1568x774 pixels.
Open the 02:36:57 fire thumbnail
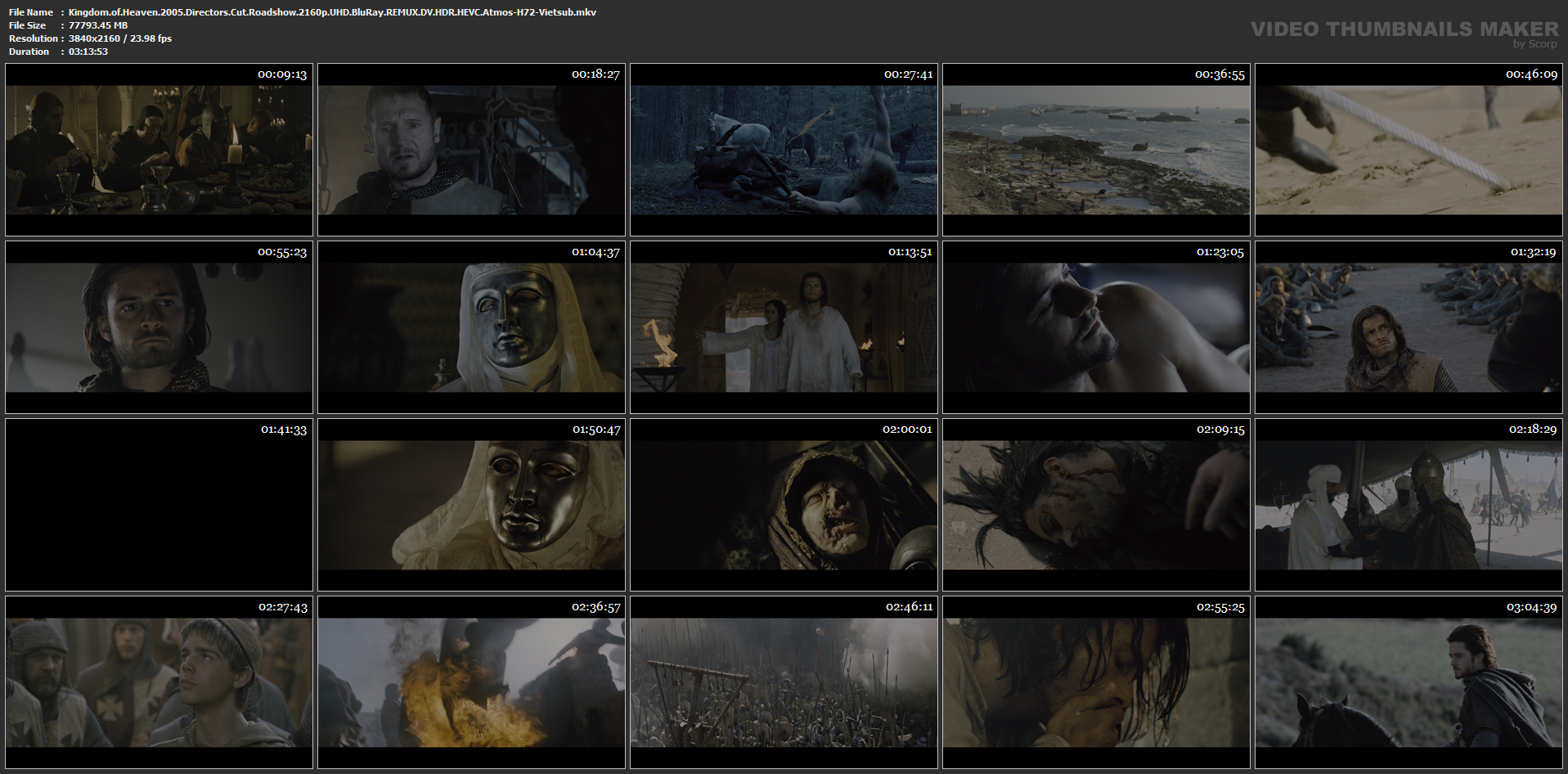[471, 682]
